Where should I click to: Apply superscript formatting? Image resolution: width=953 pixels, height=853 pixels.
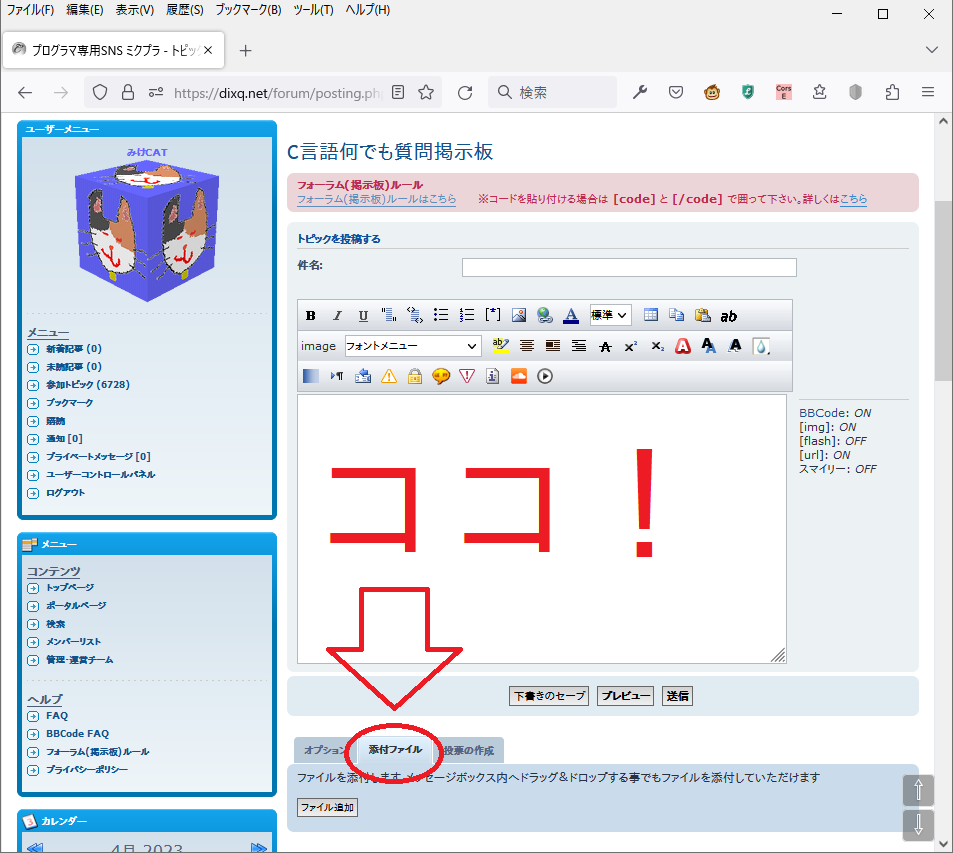point(631,346)
